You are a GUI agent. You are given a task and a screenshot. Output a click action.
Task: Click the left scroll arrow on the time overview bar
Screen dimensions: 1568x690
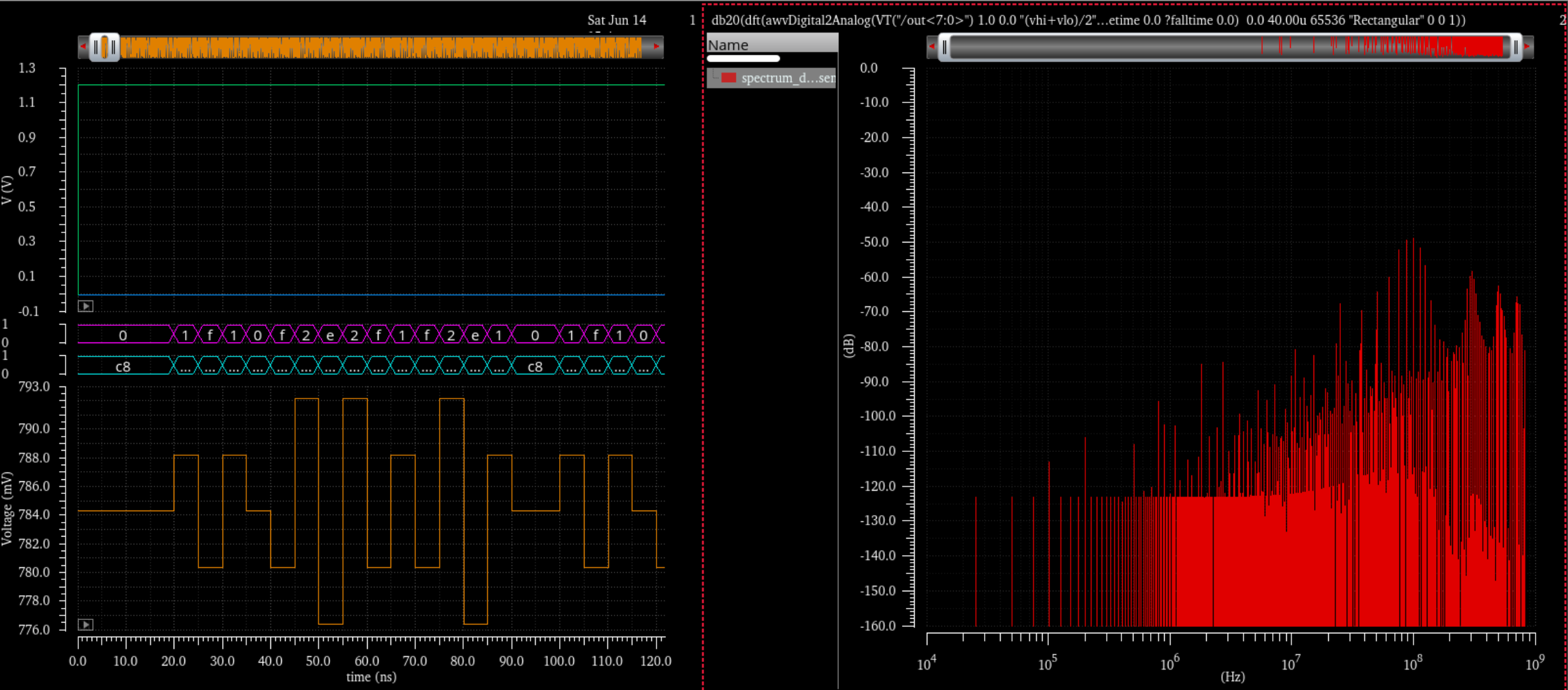click(83, 46)
